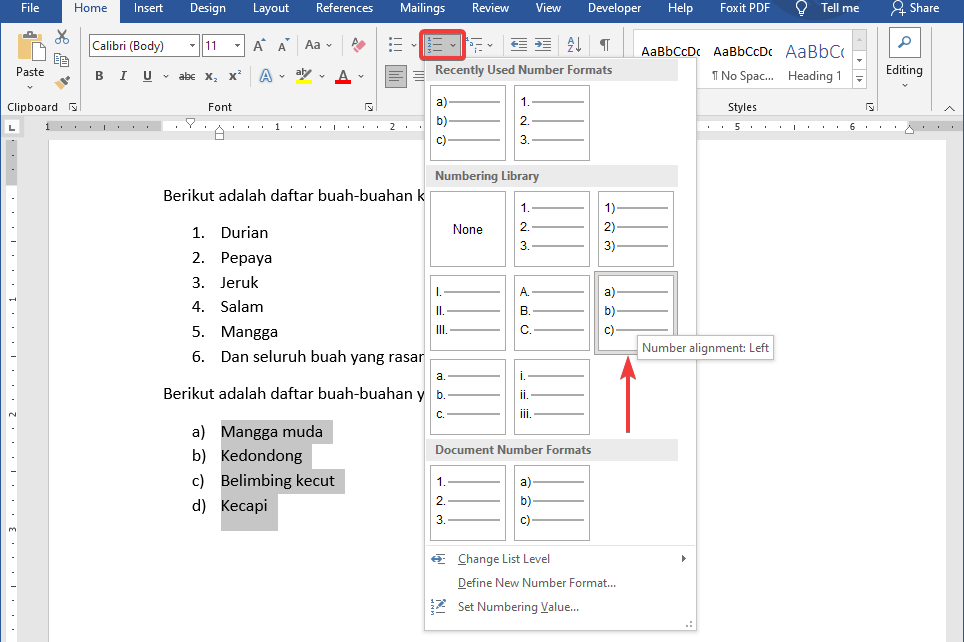Open the Font dialog launcher
This screenshot has height=642, width=964.
tap(369, 107)
